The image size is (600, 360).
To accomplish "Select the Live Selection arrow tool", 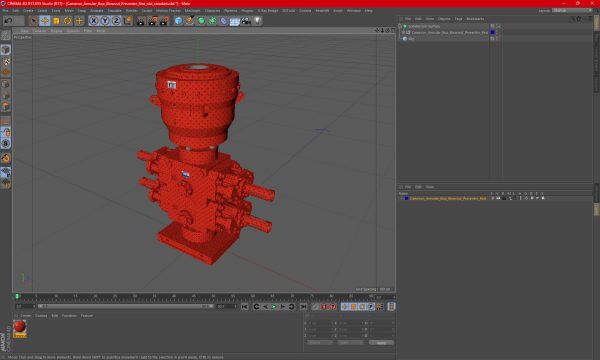I will pos(34,21).
